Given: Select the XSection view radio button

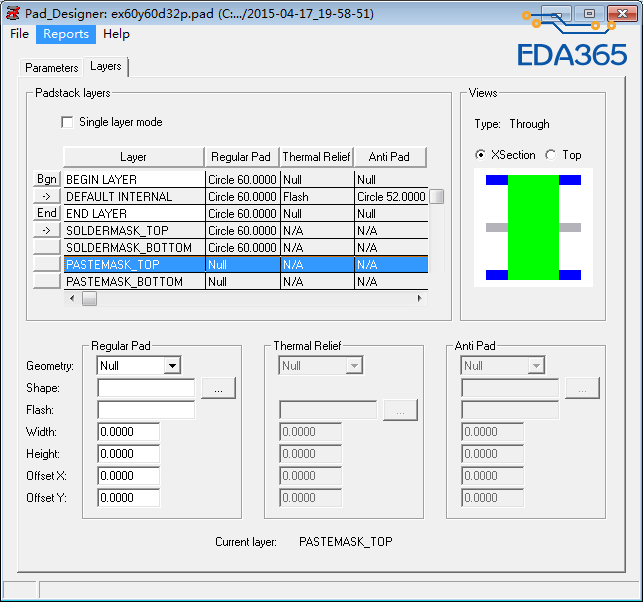Looking at the screenshot, I should click(480, 155).
